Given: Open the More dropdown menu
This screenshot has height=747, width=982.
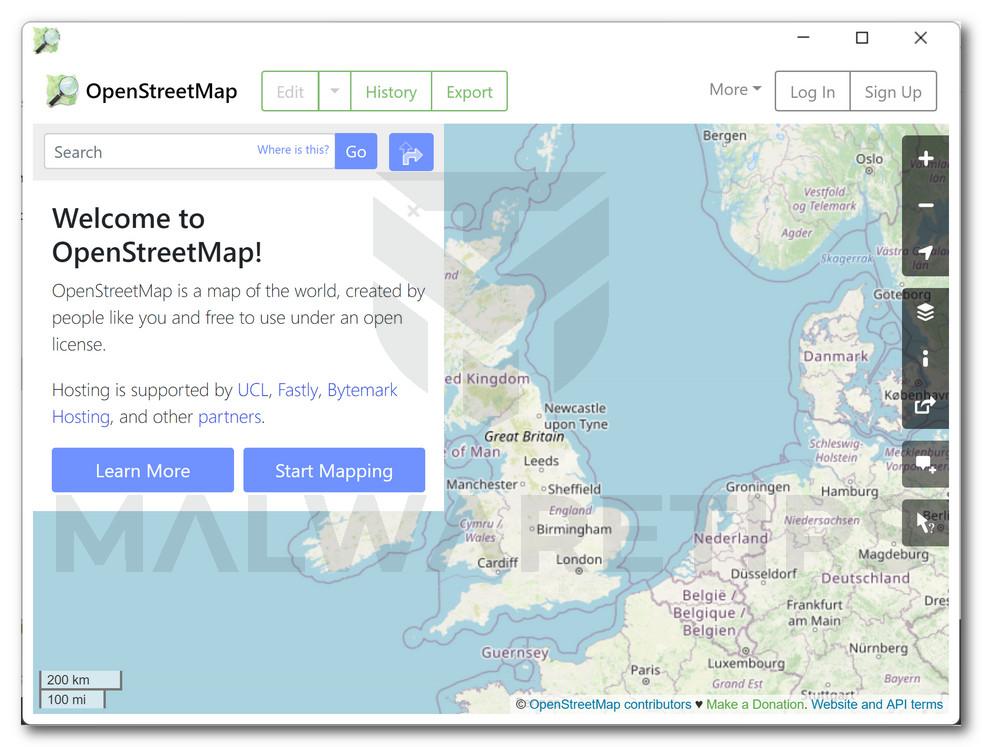Looking at the screenshot, I should point(735,90).
